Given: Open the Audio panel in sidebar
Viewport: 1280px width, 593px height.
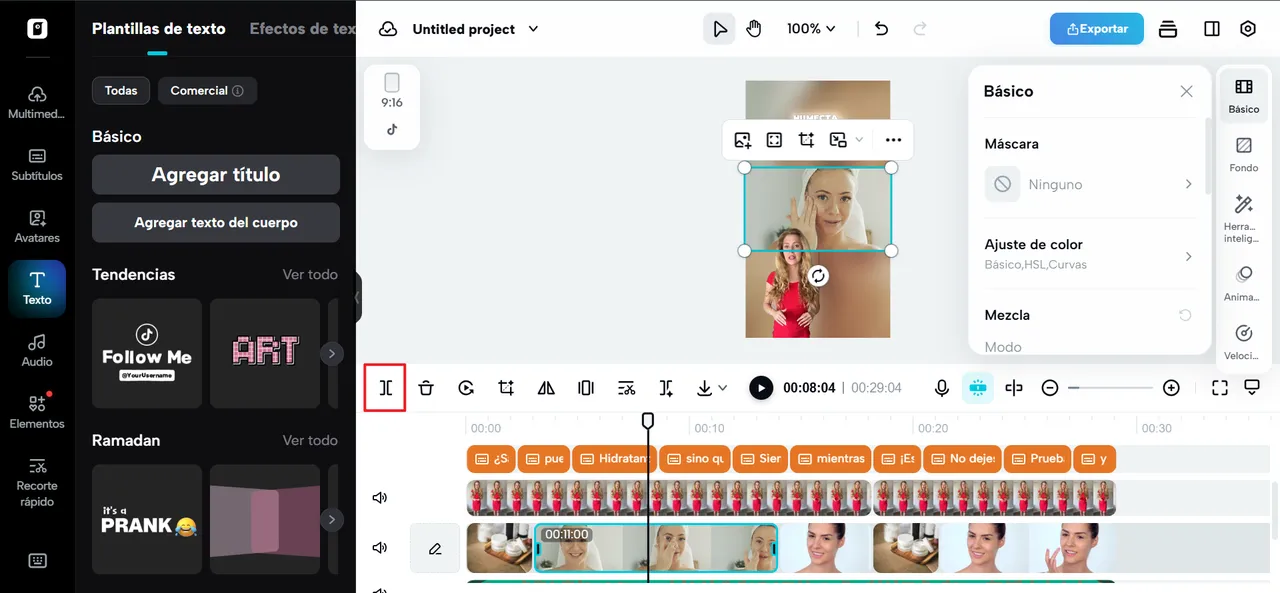Looking at the screenshot, I should [x=37, y=350].
